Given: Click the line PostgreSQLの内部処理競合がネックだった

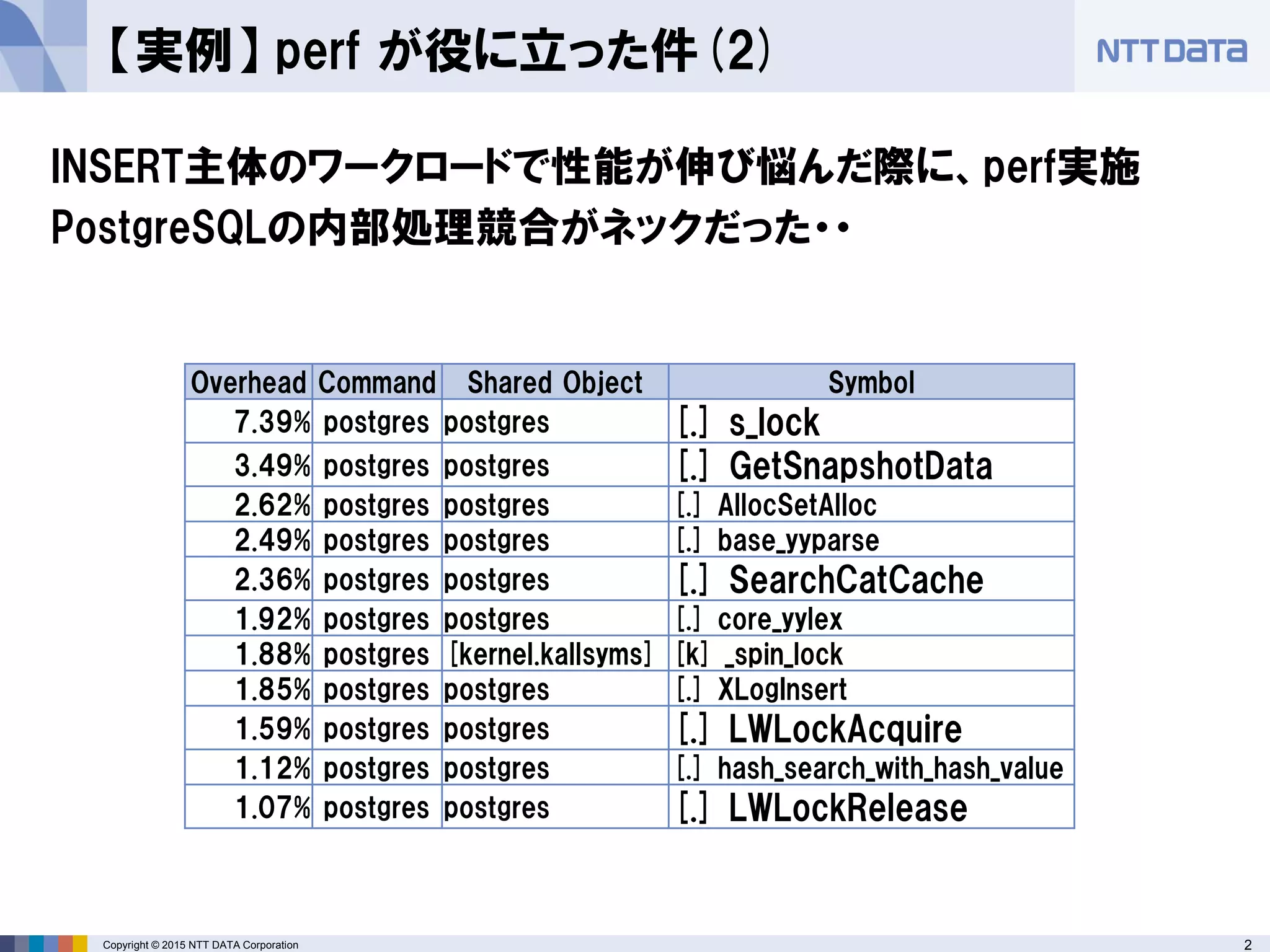Looking at the screenshot, I should click(450, 227).
